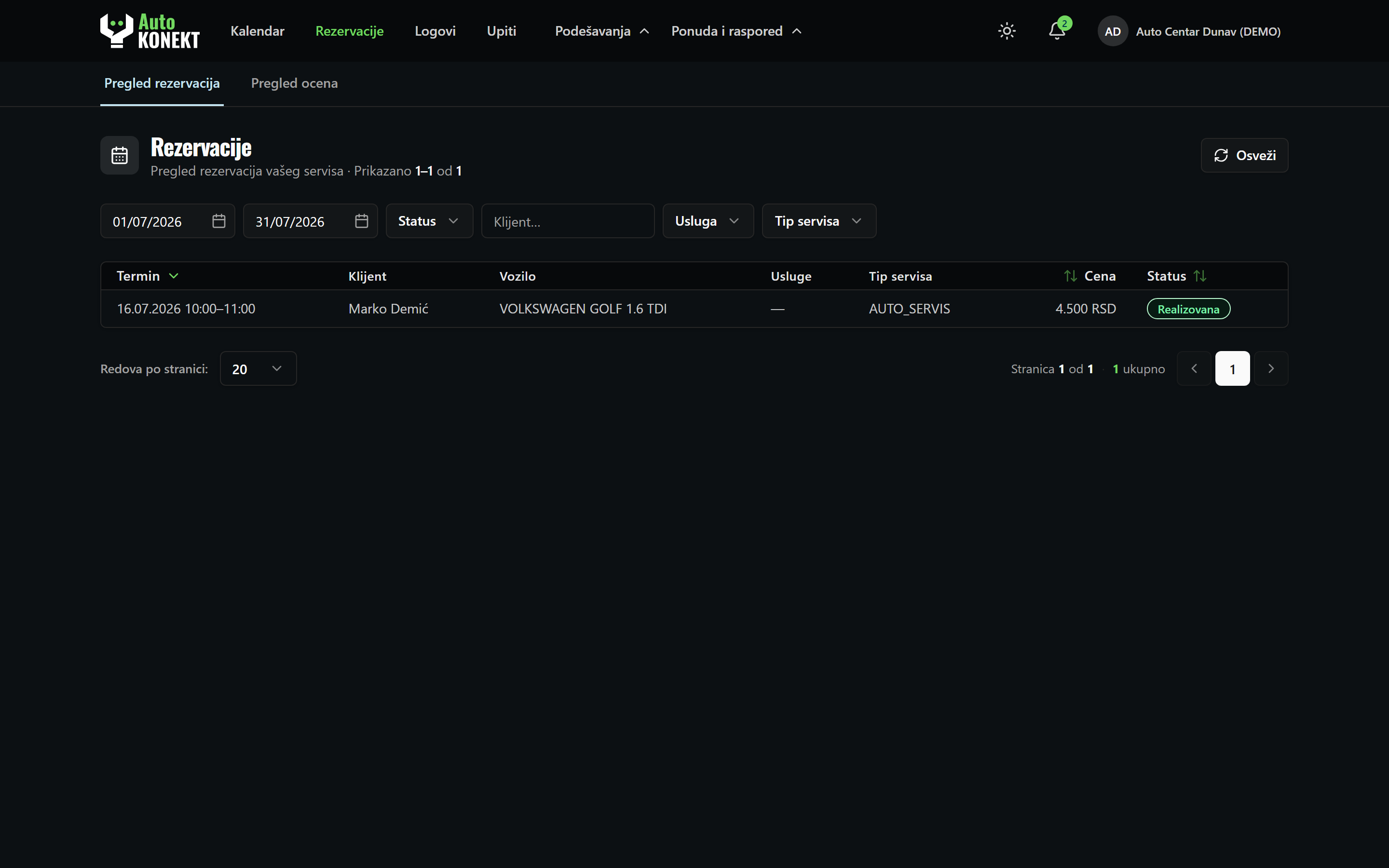This screenshot has height=868, width=1389.
Task: Expand Ponuda i raspored menu
Action: (x=736, y=31)
